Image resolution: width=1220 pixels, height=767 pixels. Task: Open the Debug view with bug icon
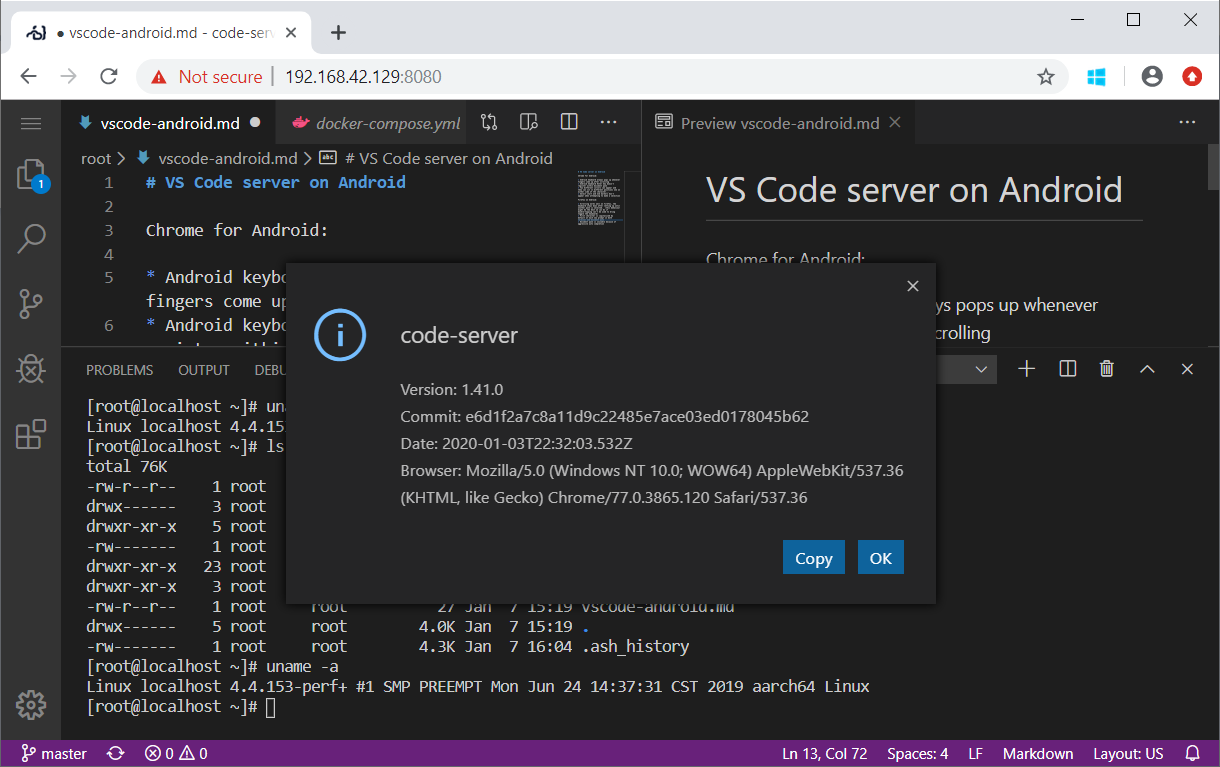pyautogui.click(x=31, y=369)
